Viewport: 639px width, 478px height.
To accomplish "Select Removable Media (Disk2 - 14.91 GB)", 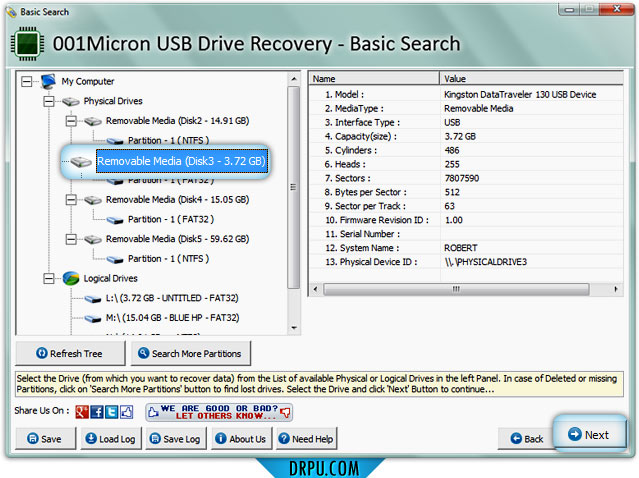I will tap(177, 121).
